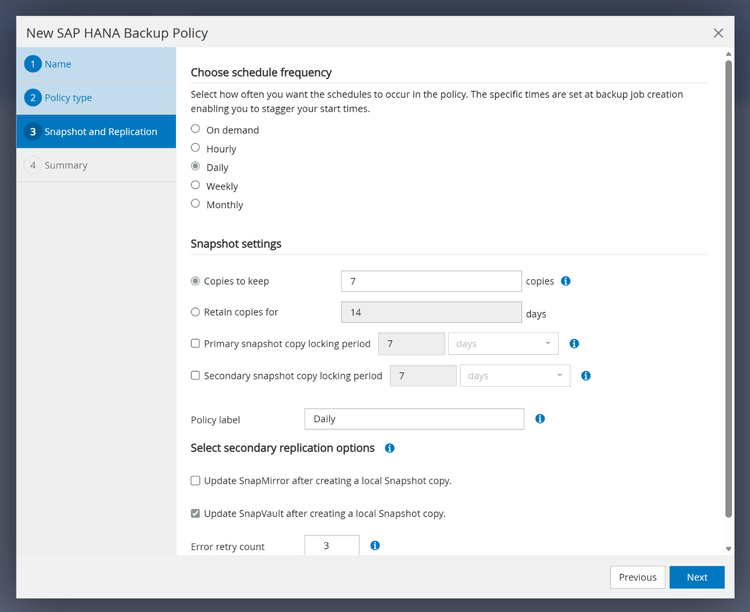
Task: Go to the Policy type step
Action: pos(96,98)
